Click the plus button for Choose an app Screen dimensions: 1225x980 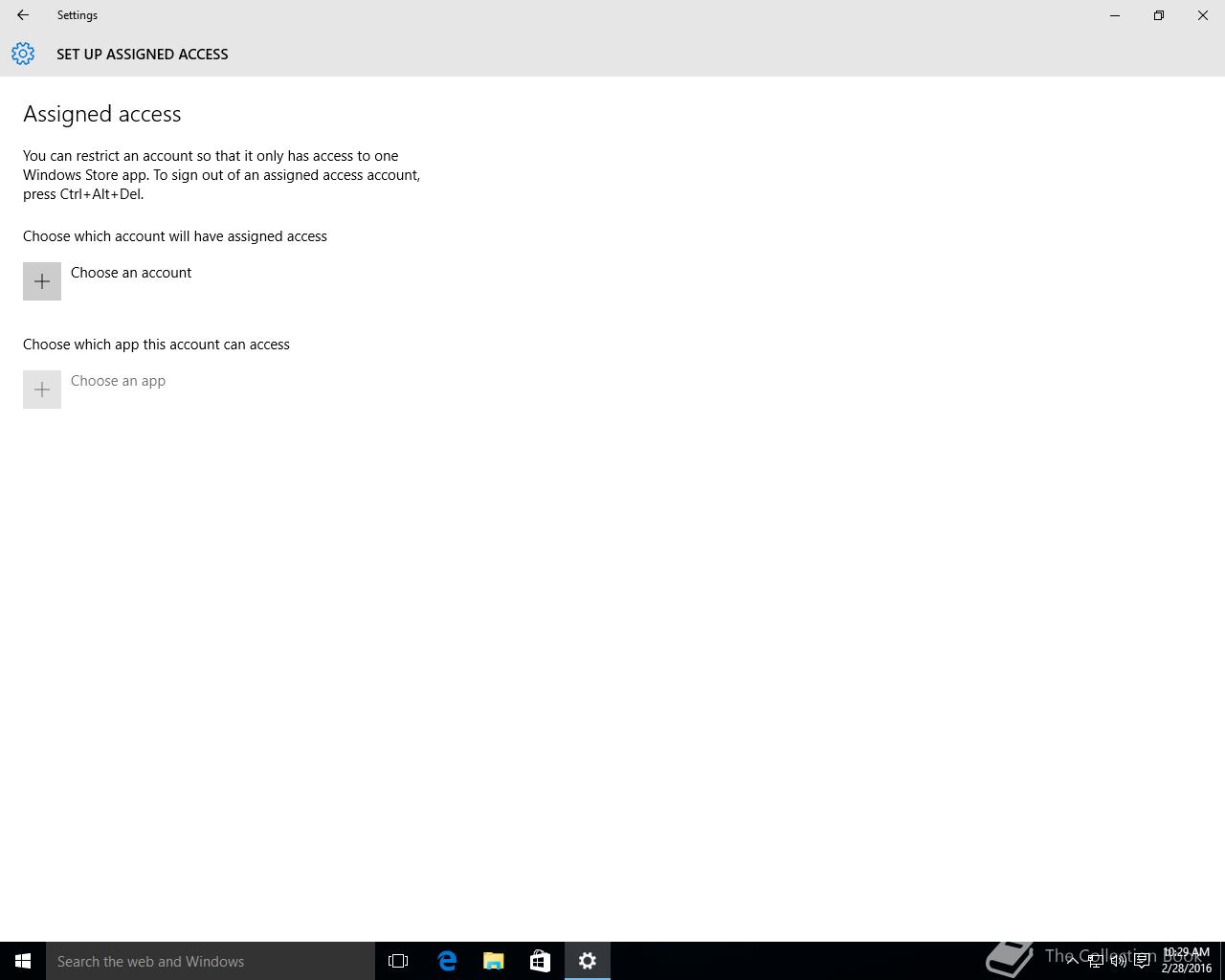pyautogui.click(x=42, y=390)
